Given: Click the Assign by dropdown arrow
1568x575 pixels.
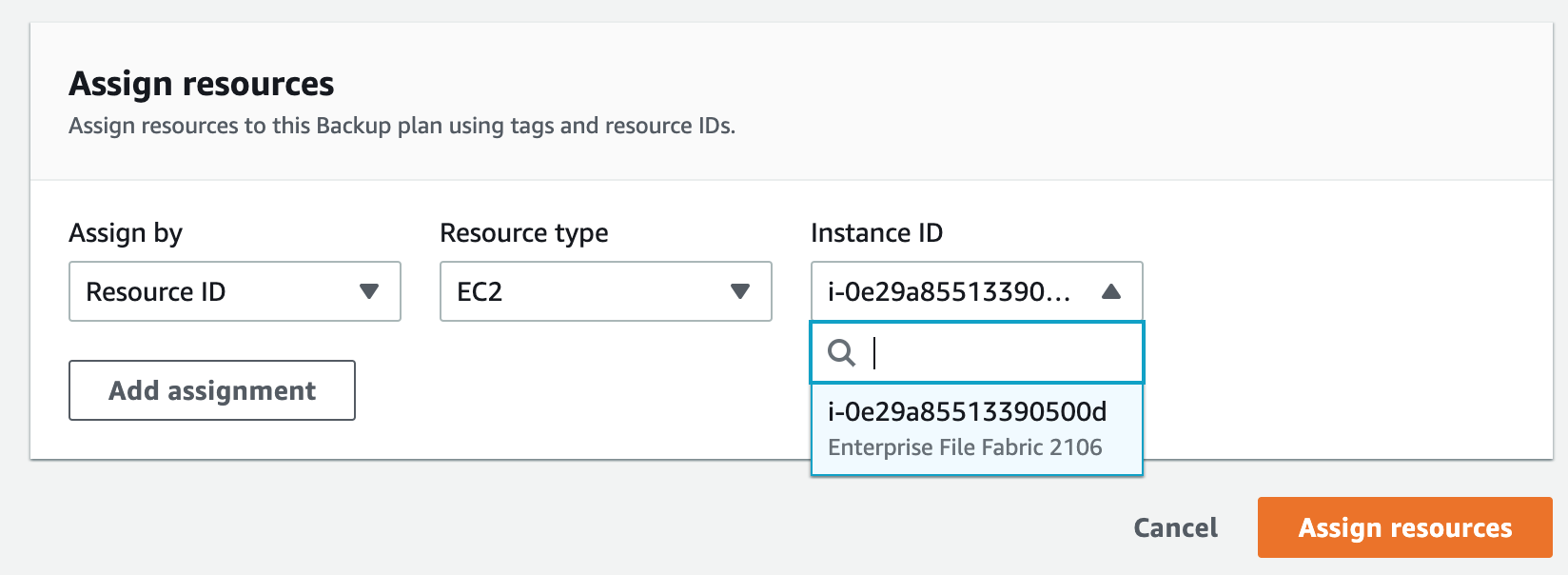Looking at the screenshot, I should [369, 291].
